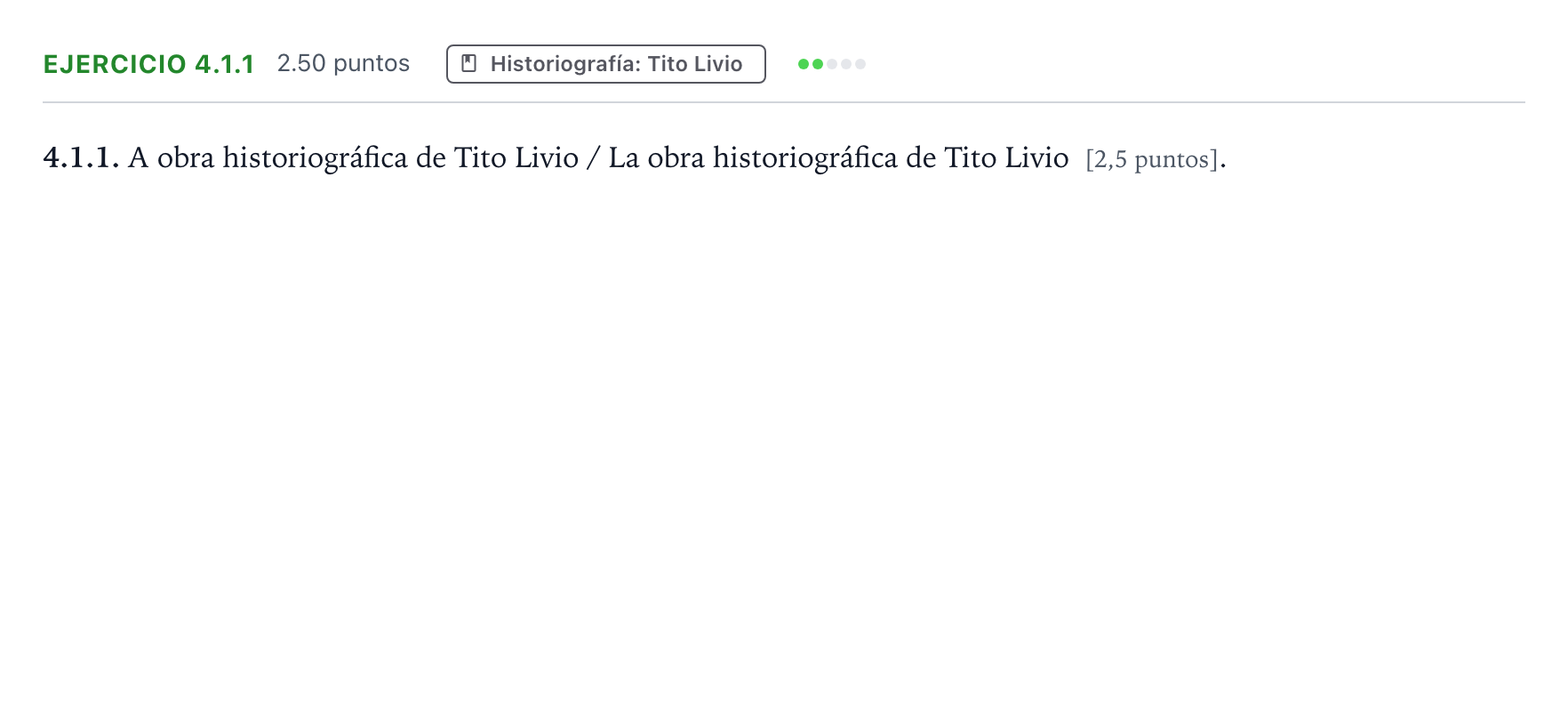
Task: Click the empty answer area below the question
Action: tap(783, 445)
